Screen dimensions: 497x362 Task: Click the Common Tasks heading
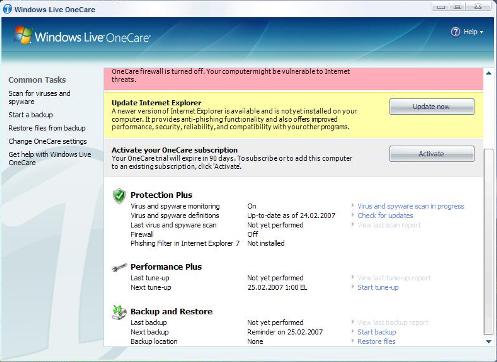tap(37, 80)
